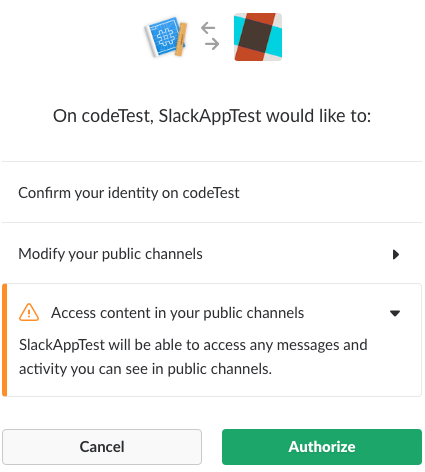425x472 pixels.
Task: Click the green Authorize button
Action: click(x=322, y=447)
